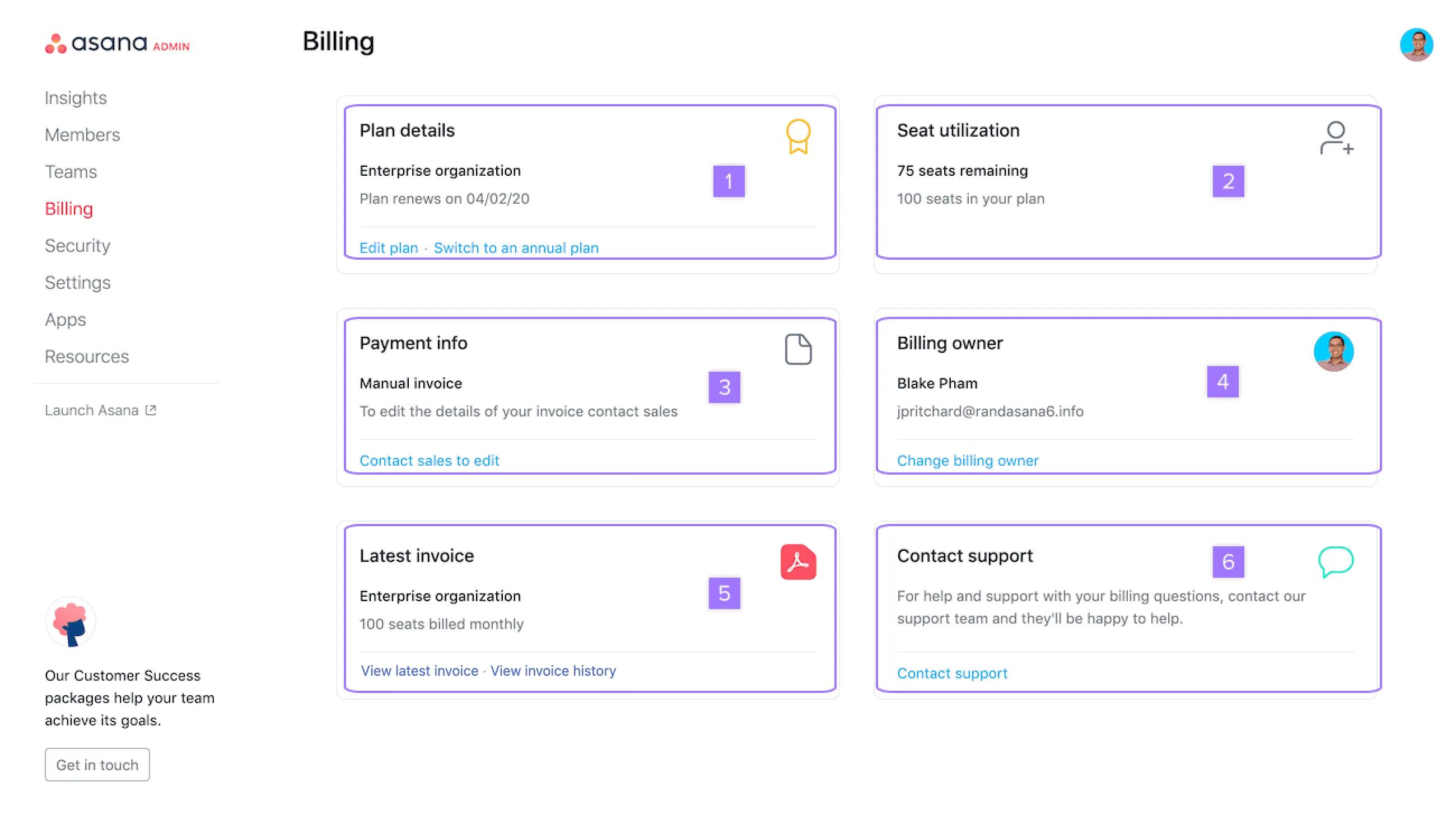Switch to the Insights section

click(75, 97)
